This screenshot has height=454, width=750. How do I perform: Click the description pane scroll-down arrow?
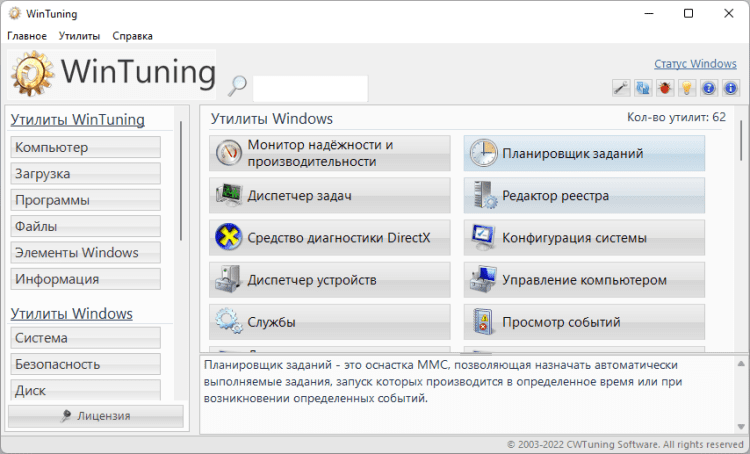point(741,427)
